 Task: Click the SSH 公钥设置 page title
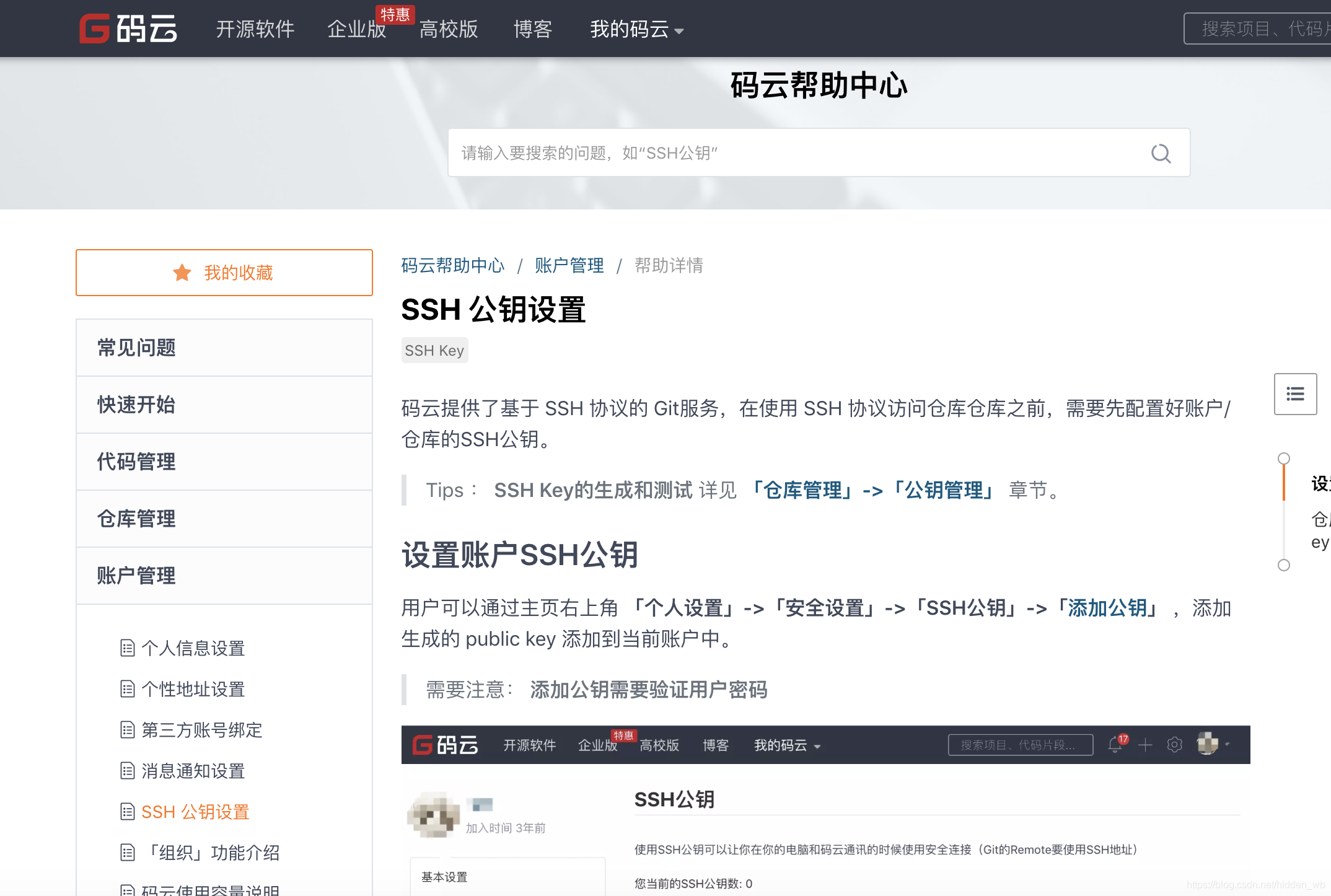click(x=493, y=309)
